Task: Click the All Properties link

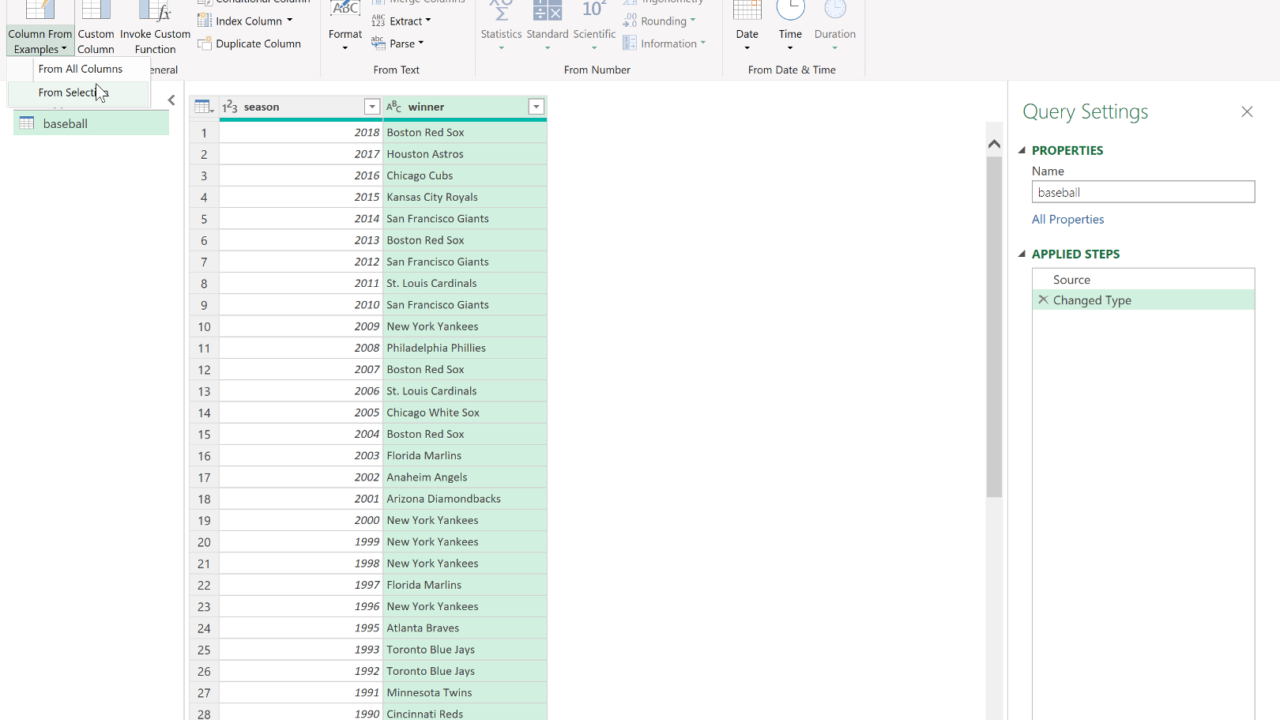Action: click(x=1068, y=219)
